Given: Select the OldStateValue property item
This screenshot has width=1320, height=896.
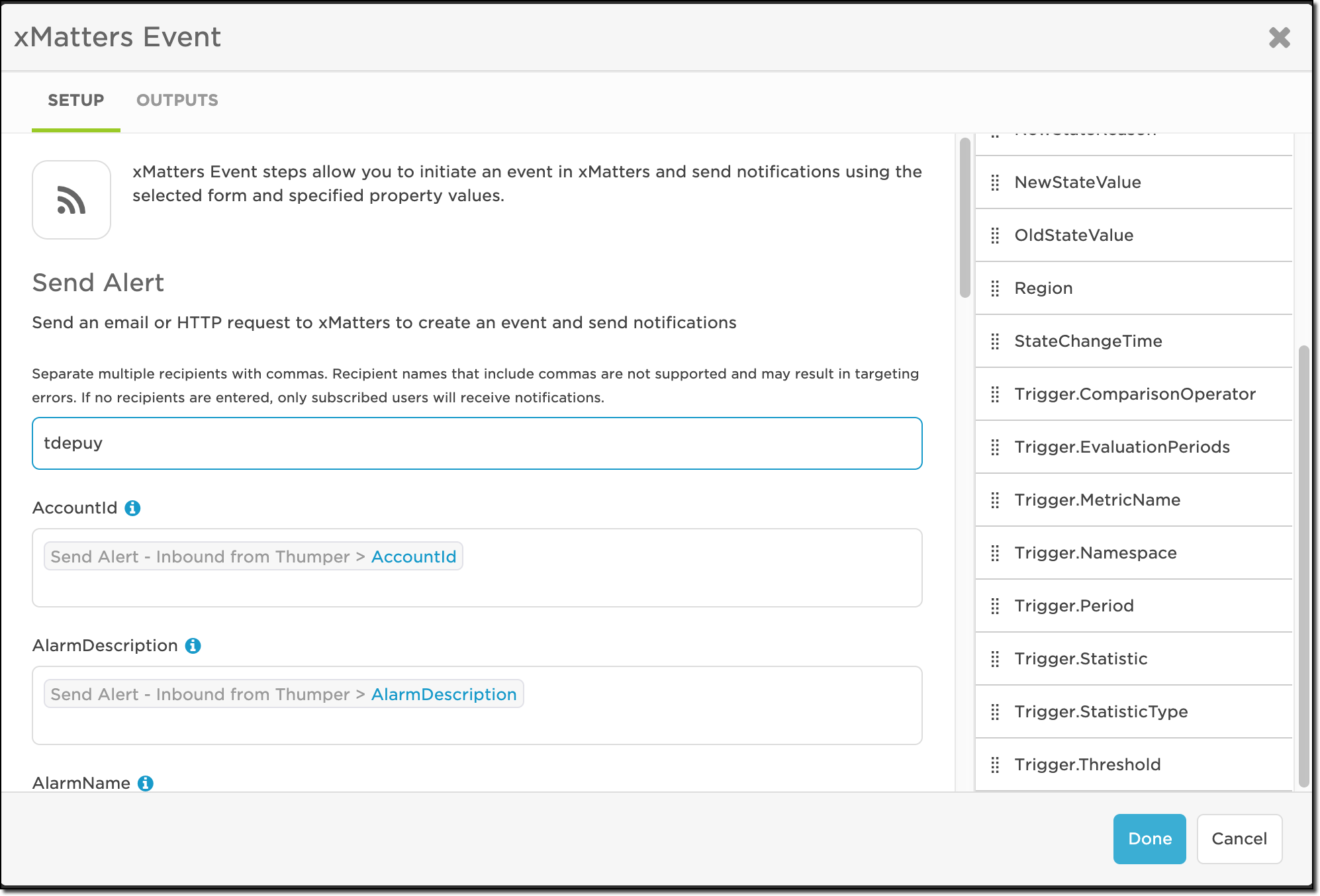Looking at the screenshot, I should pyautogui.click(x=1074, y=236).
